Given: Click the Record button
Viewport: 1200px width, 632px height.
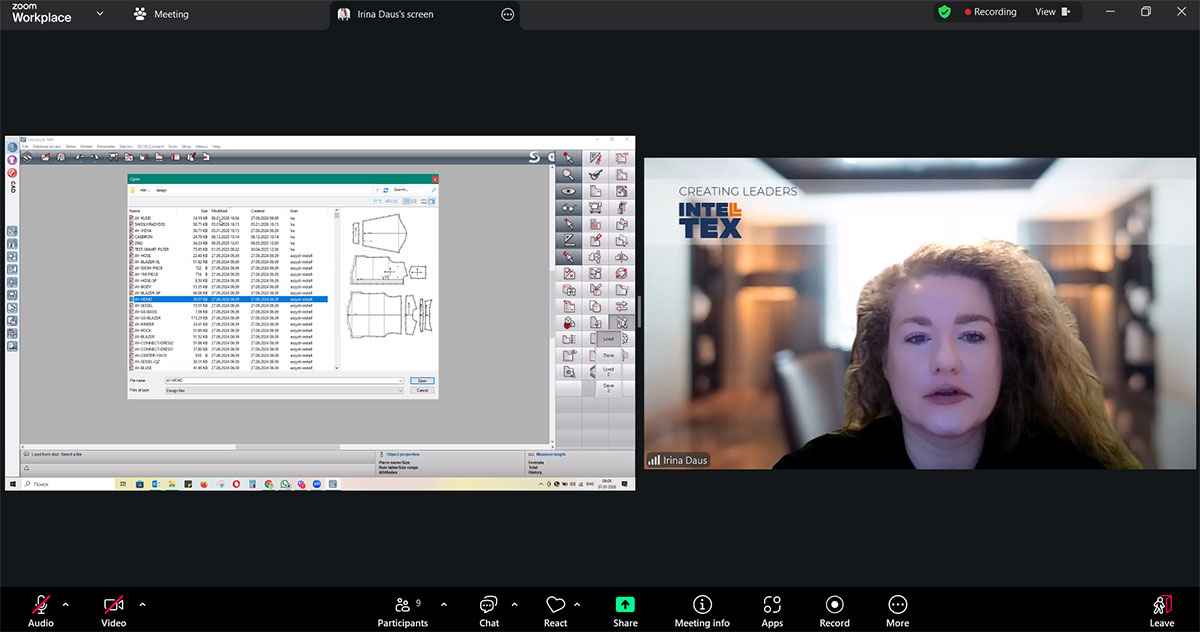Looking at the screenshot, I should tap(834, 610).
